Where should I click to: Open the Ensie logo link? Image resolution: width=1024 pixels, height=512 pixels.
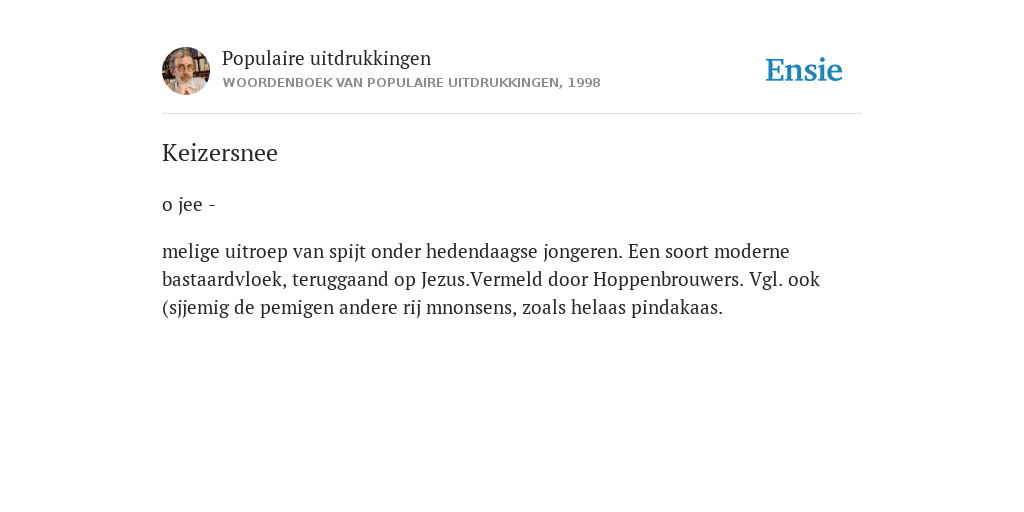[804, 70]
